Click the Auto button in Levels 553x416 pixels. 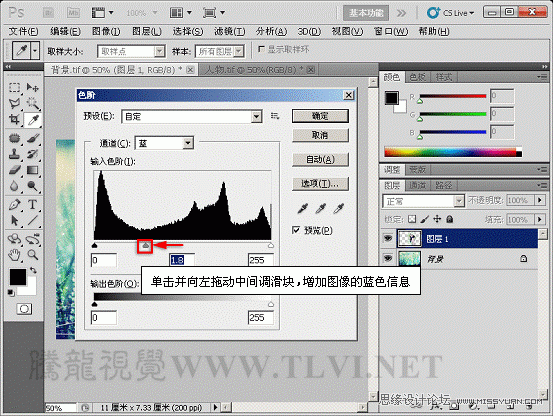point(320,159)
